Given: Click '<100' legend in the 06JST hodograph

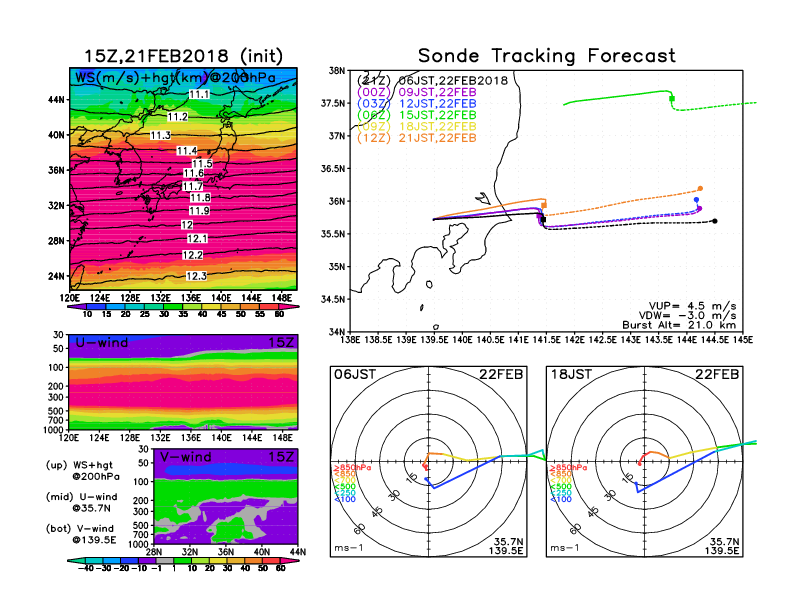Looking at the screenshot, I should [x=345, y=499].
